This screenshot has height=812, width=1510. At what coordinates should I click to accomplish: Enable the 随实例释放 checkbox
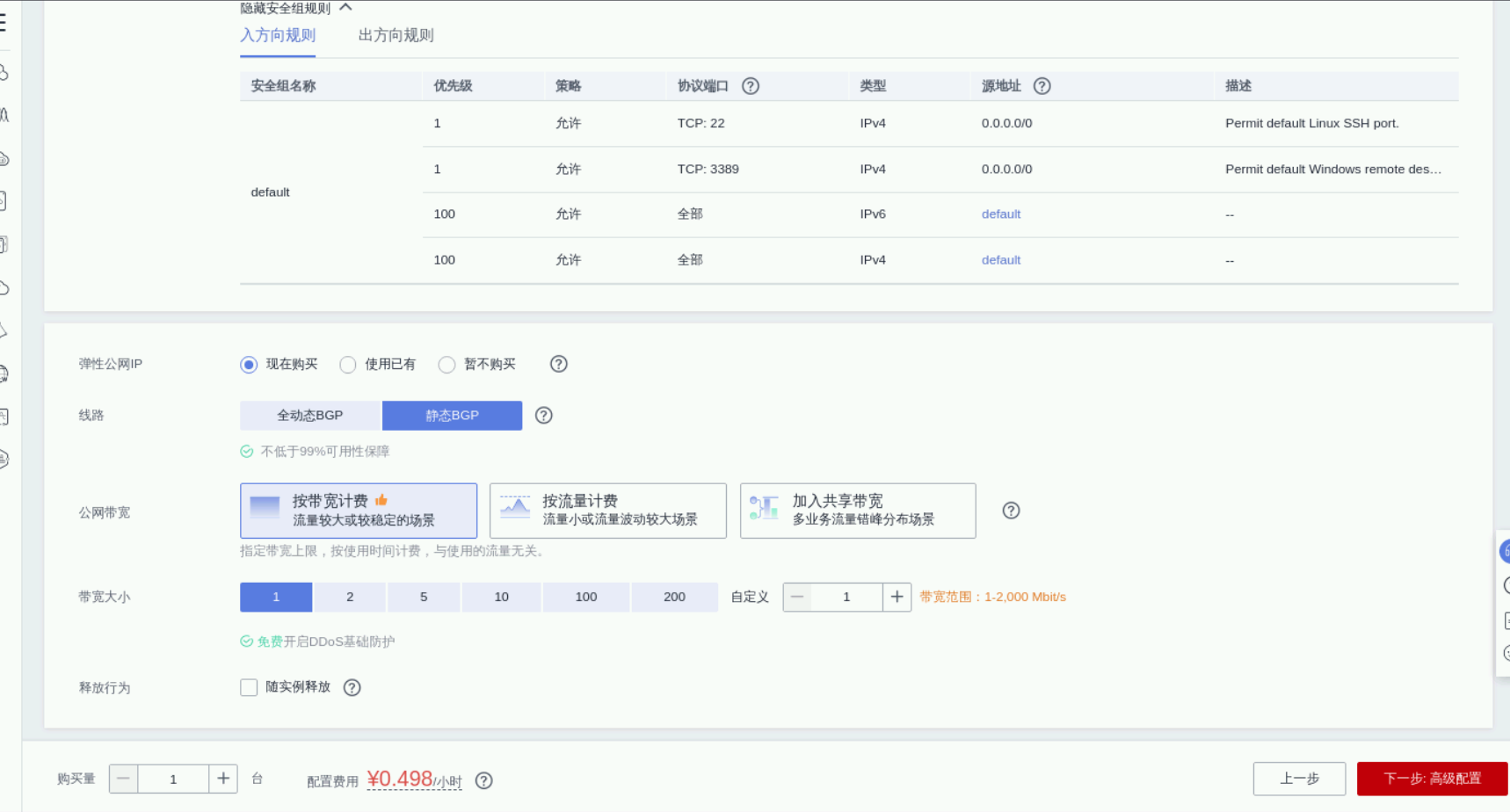coord(249,687)
